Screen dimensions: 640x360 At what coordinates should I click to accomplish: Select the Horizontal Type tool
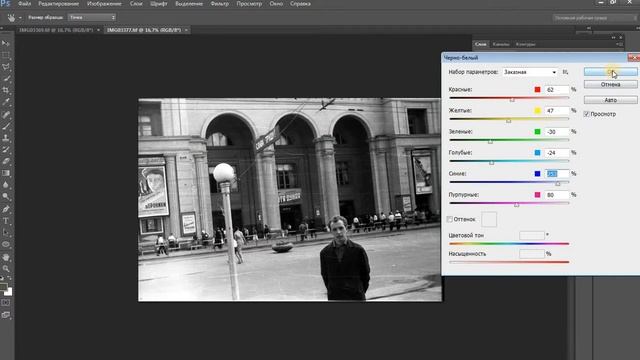(x=6, y=221)
